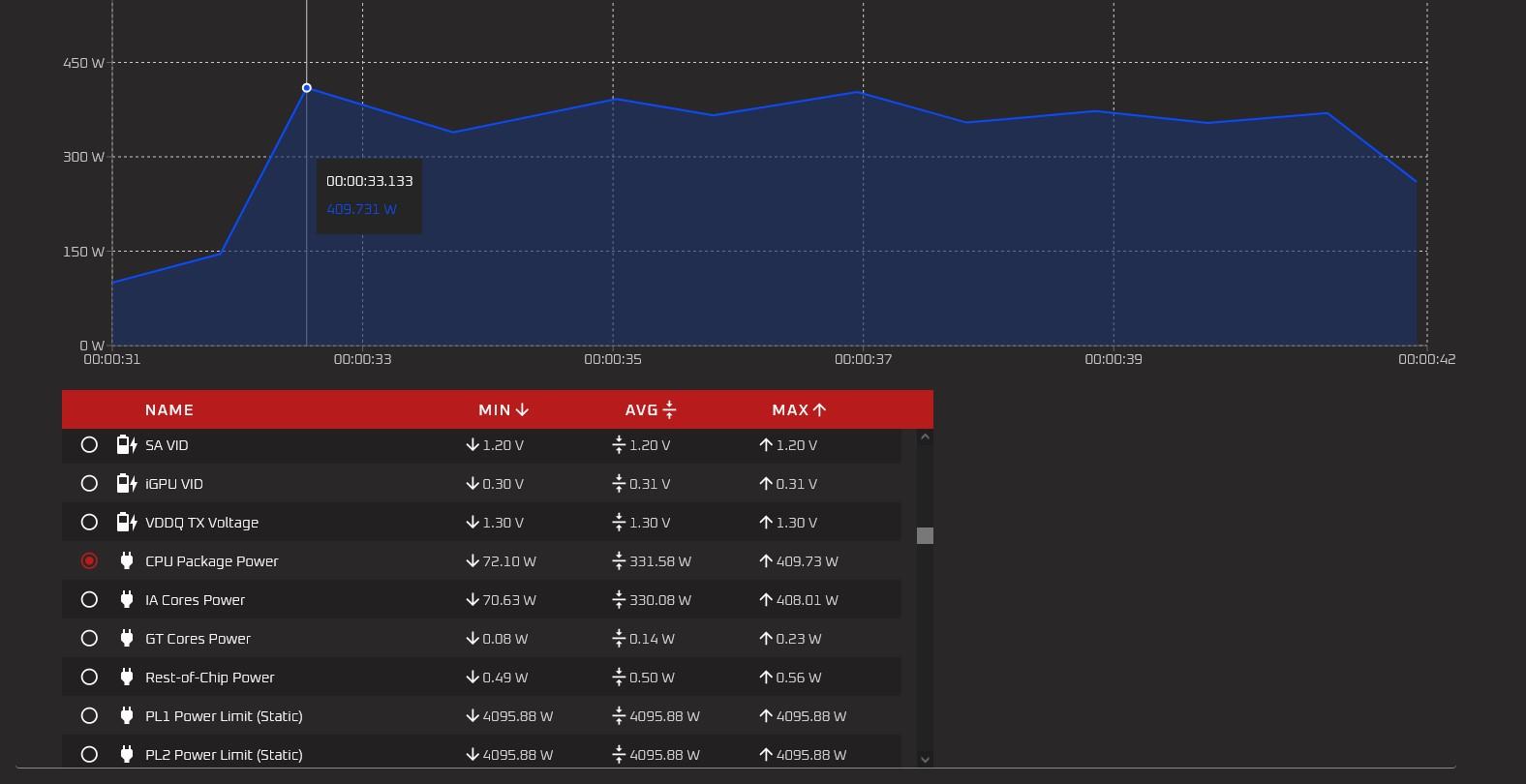Screen dimensions: 1526x784
Task: Click the plug icon beside IA Cores Power
Action: point(126,600)
